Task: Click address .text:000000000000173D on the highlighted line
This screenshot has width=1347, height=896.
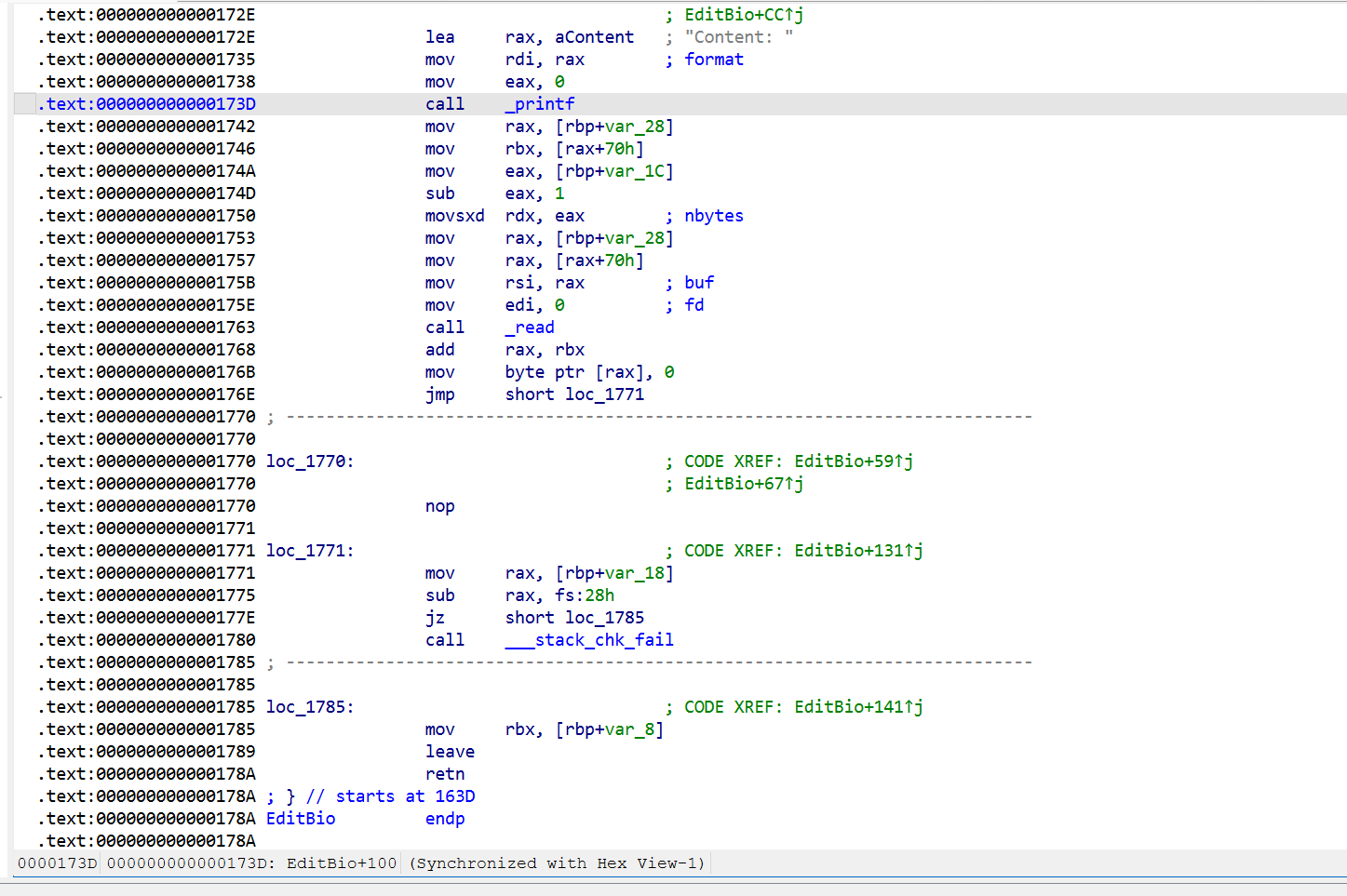Action: point(147,104)
